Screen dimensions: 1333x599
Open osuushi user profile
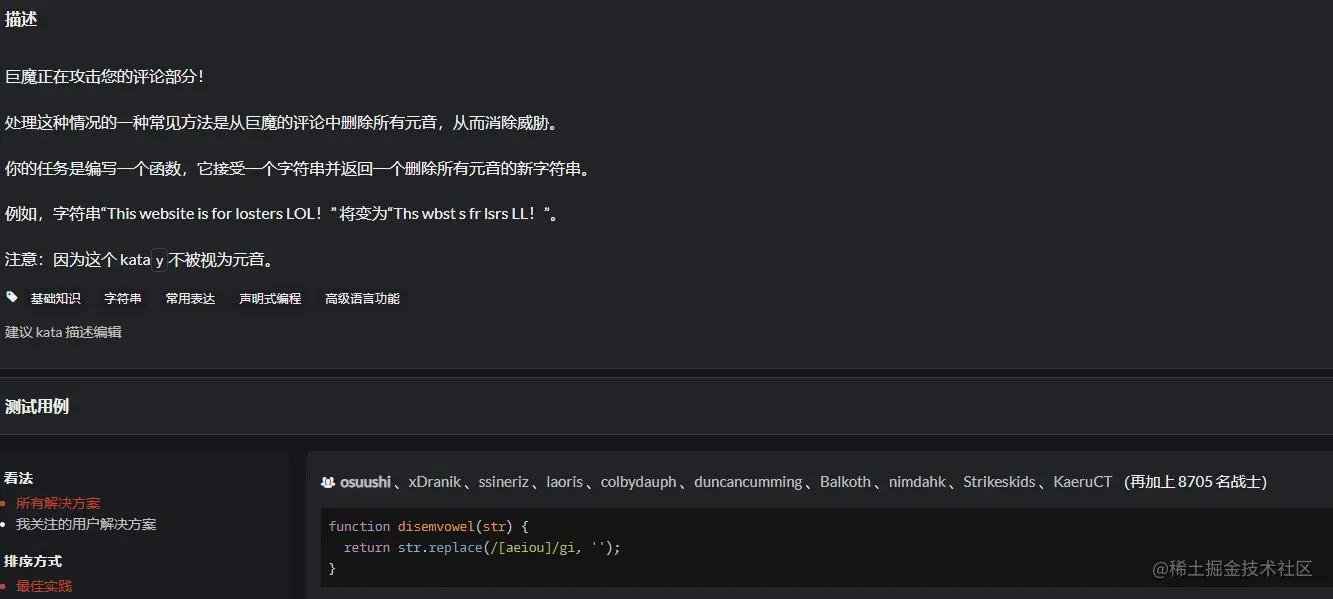(x=365, y=482)
